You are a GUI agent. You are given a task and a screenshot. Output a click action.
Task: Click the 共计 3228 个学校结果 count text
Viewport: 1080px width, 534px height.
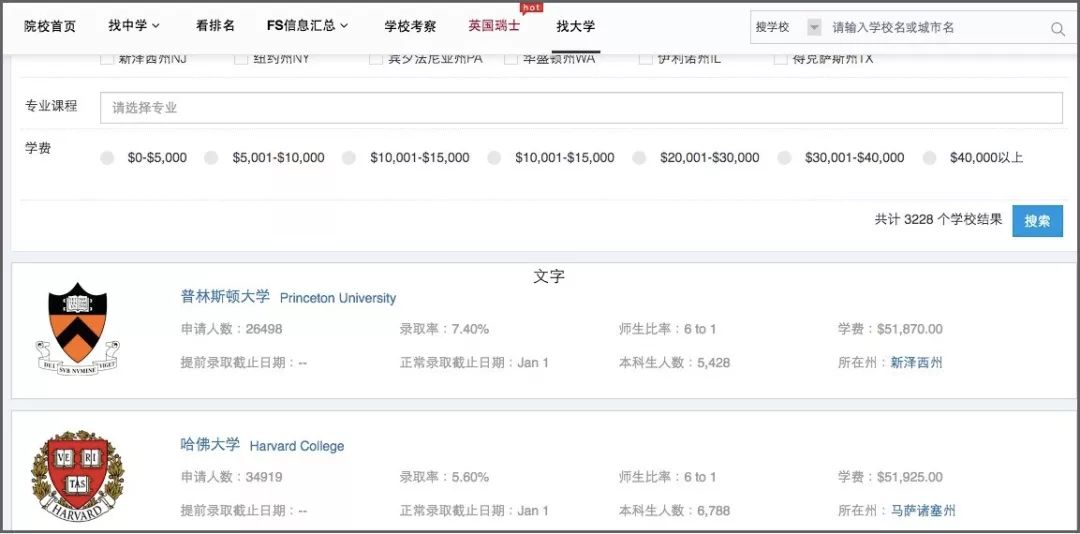(x=938, y=220)
